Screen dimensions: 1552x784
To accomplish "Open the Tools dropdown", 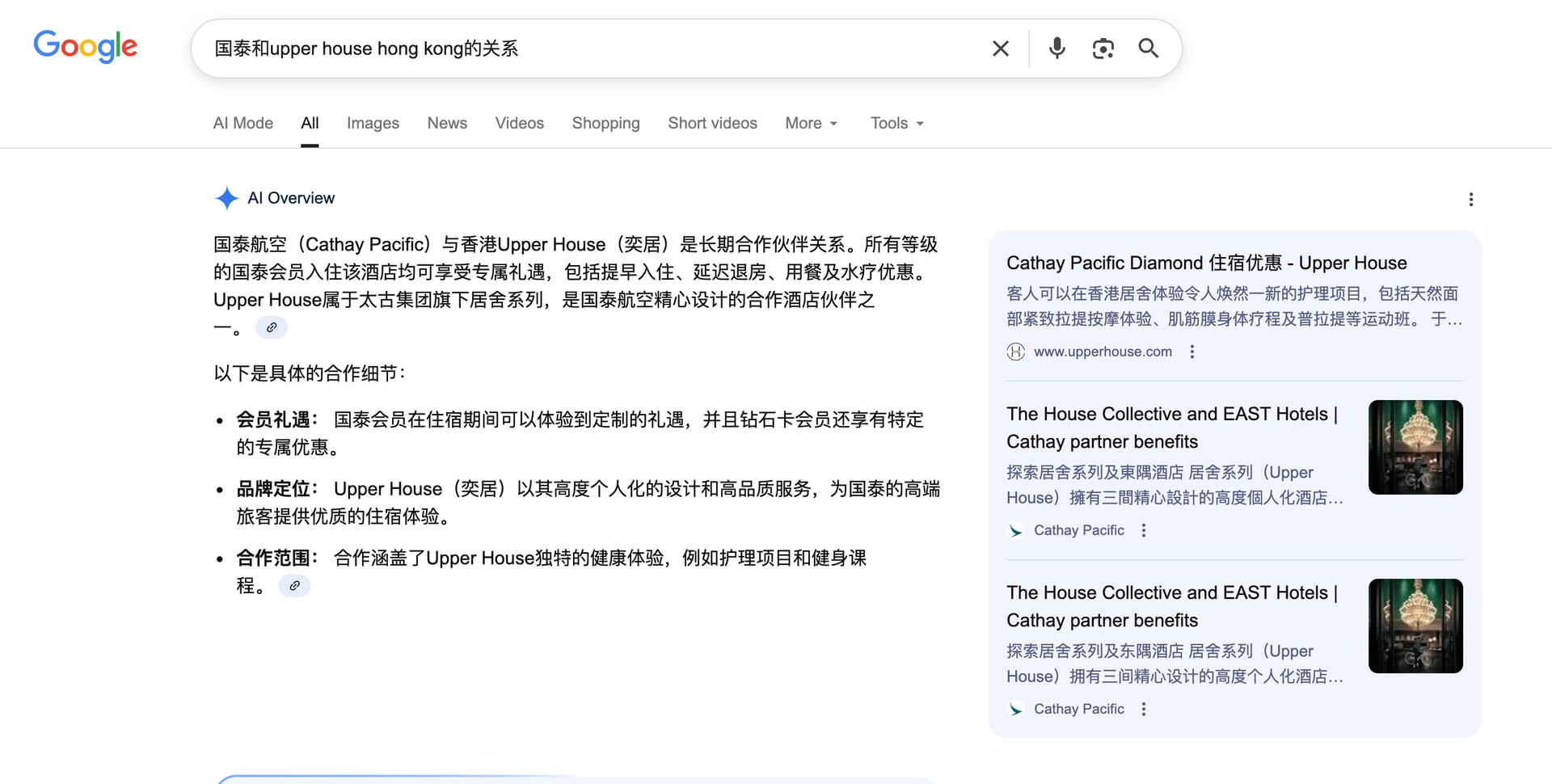I will tap(896, 123).
